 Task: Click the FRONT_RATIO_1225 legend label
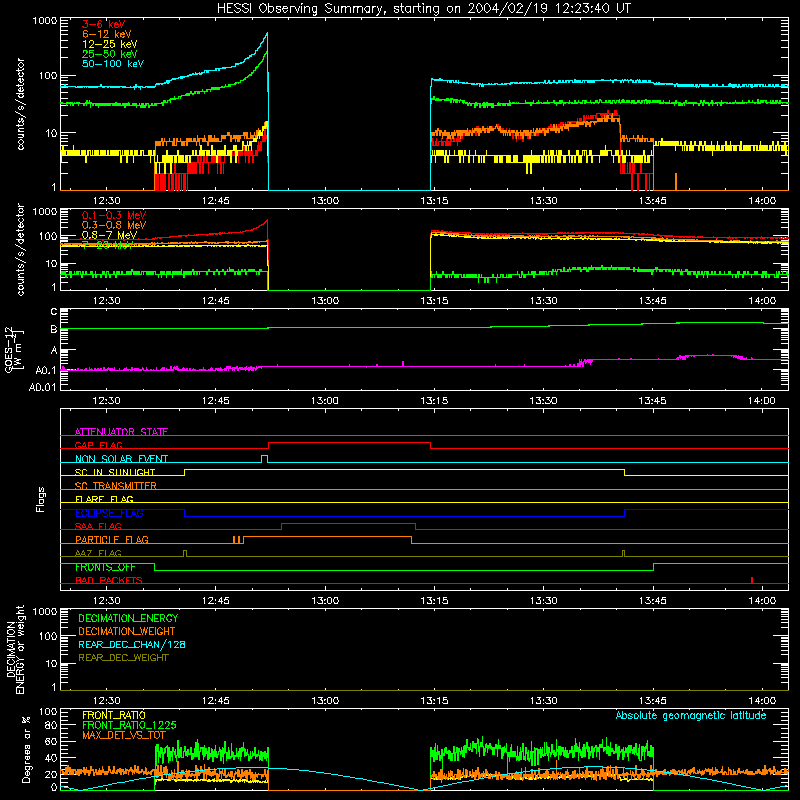[x=129, y=725]
